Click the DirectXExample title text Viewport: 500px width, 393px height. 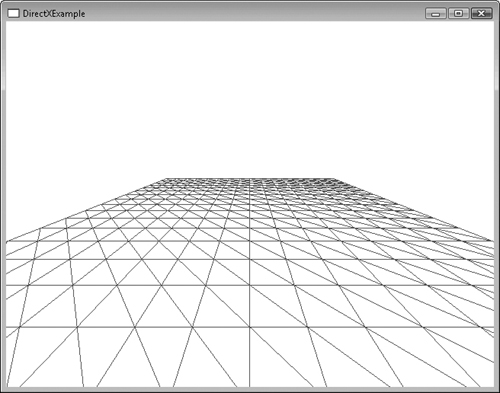54,14
